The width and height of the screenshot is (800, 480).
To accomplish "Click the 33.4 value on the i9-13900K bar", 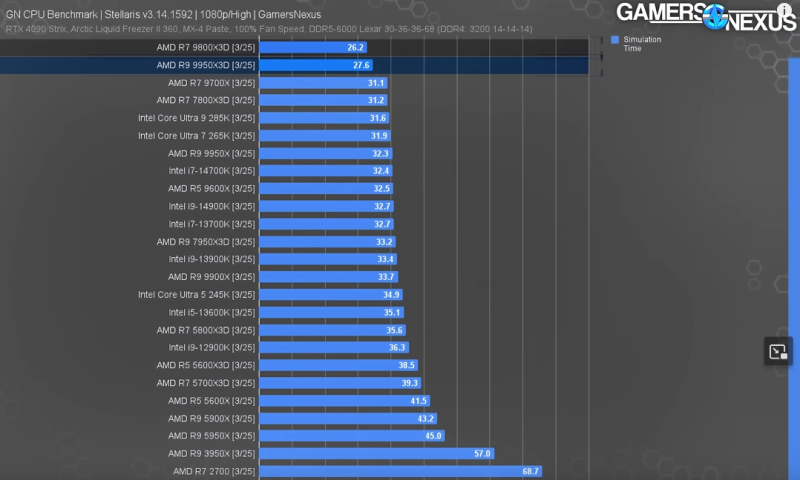I will [x=386, y=259].
